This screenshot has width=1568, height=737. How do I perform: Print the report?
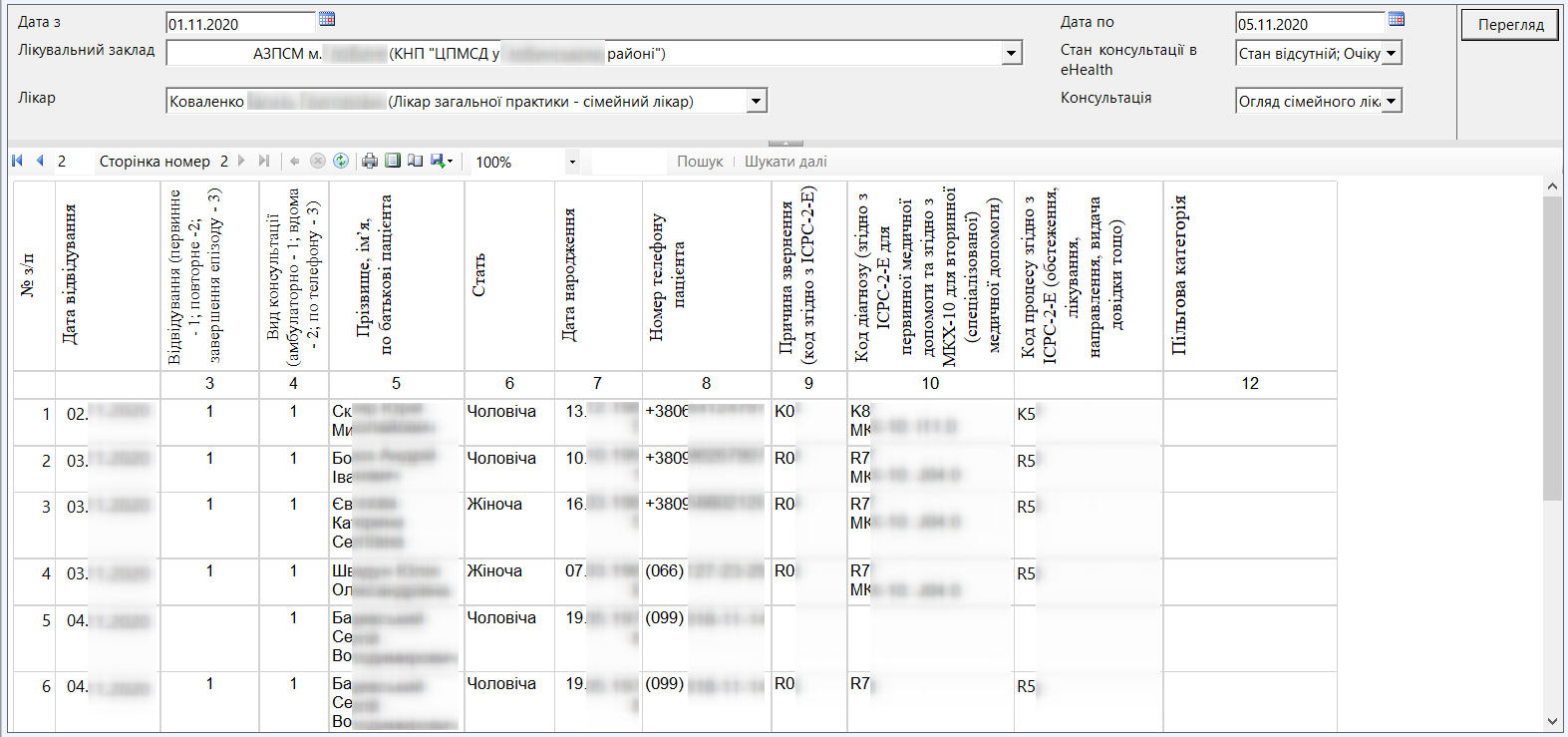pos(370,161)
